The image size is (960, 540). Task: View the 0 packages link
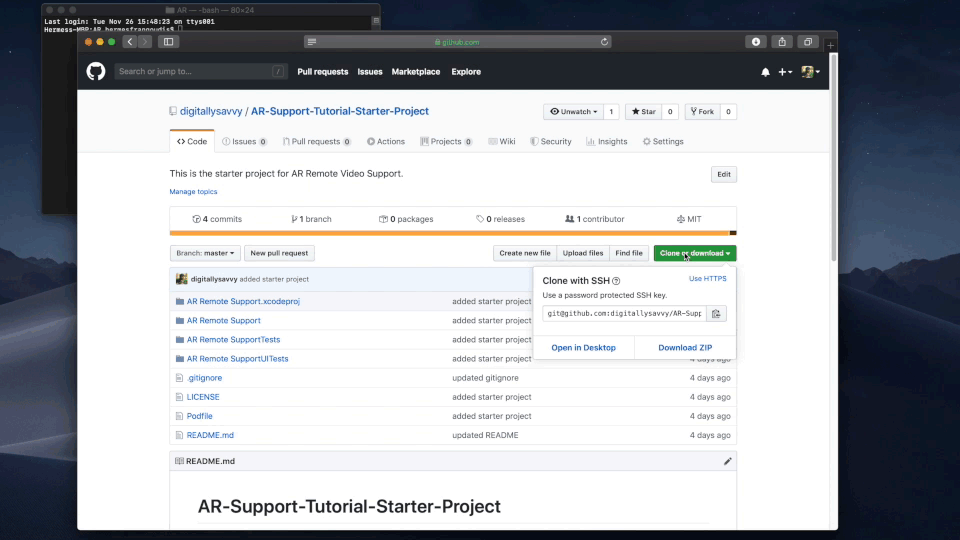[406, 219]
